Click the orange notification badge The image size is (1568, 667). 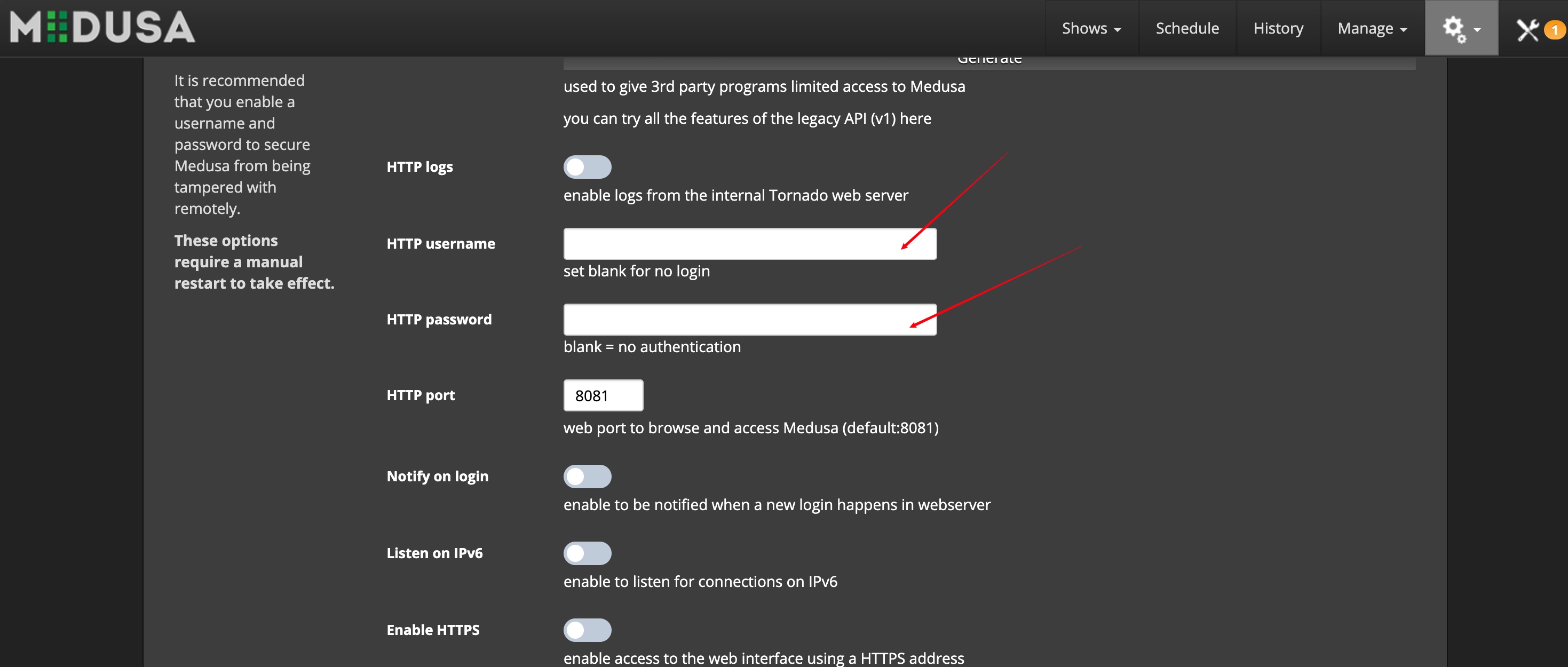[1554, 30]
